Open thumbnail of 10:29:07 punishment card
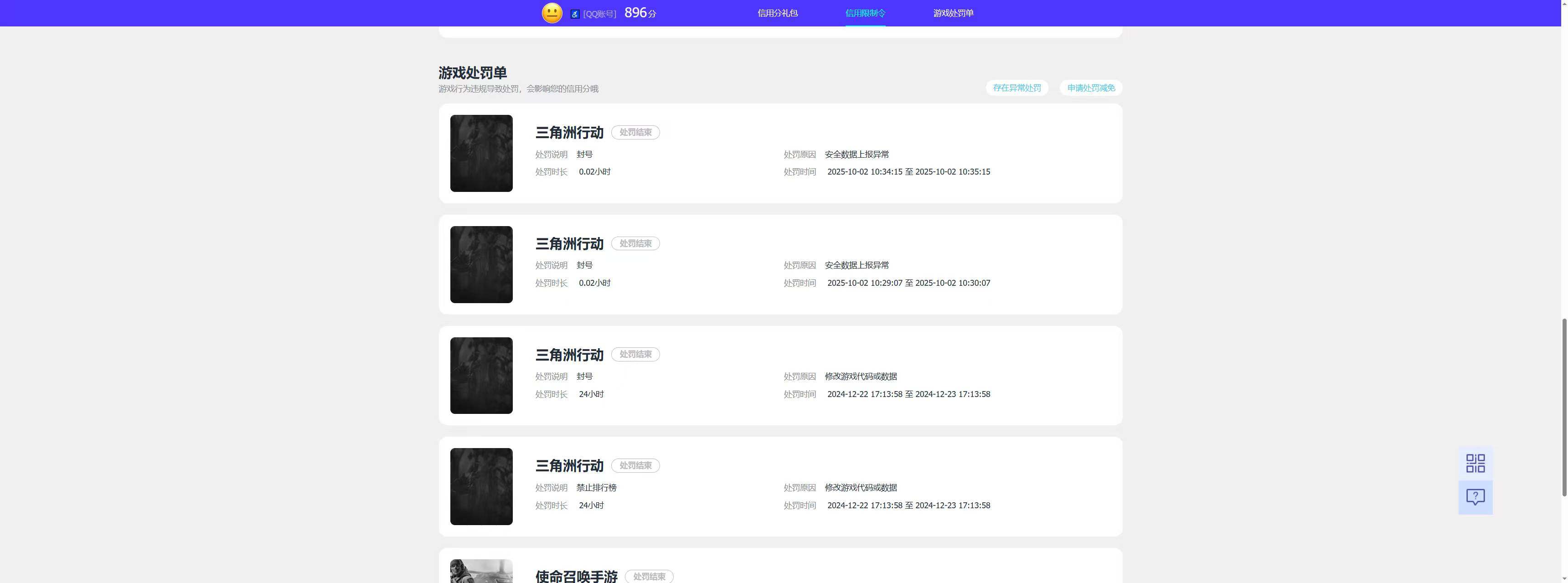 (x=481, y=264)
